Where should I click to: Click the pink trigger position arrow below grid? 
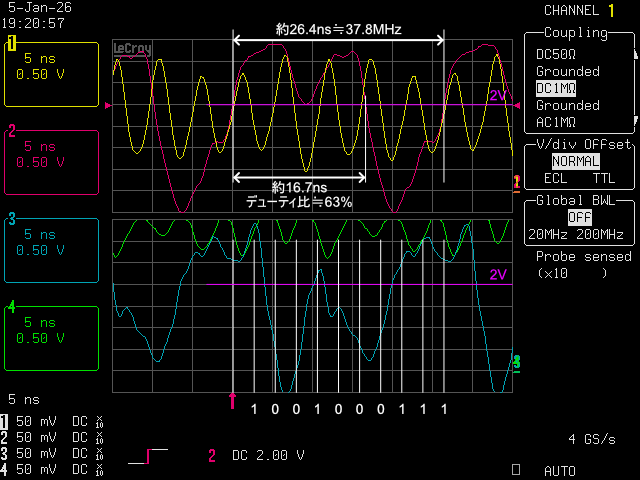(233, 401)
